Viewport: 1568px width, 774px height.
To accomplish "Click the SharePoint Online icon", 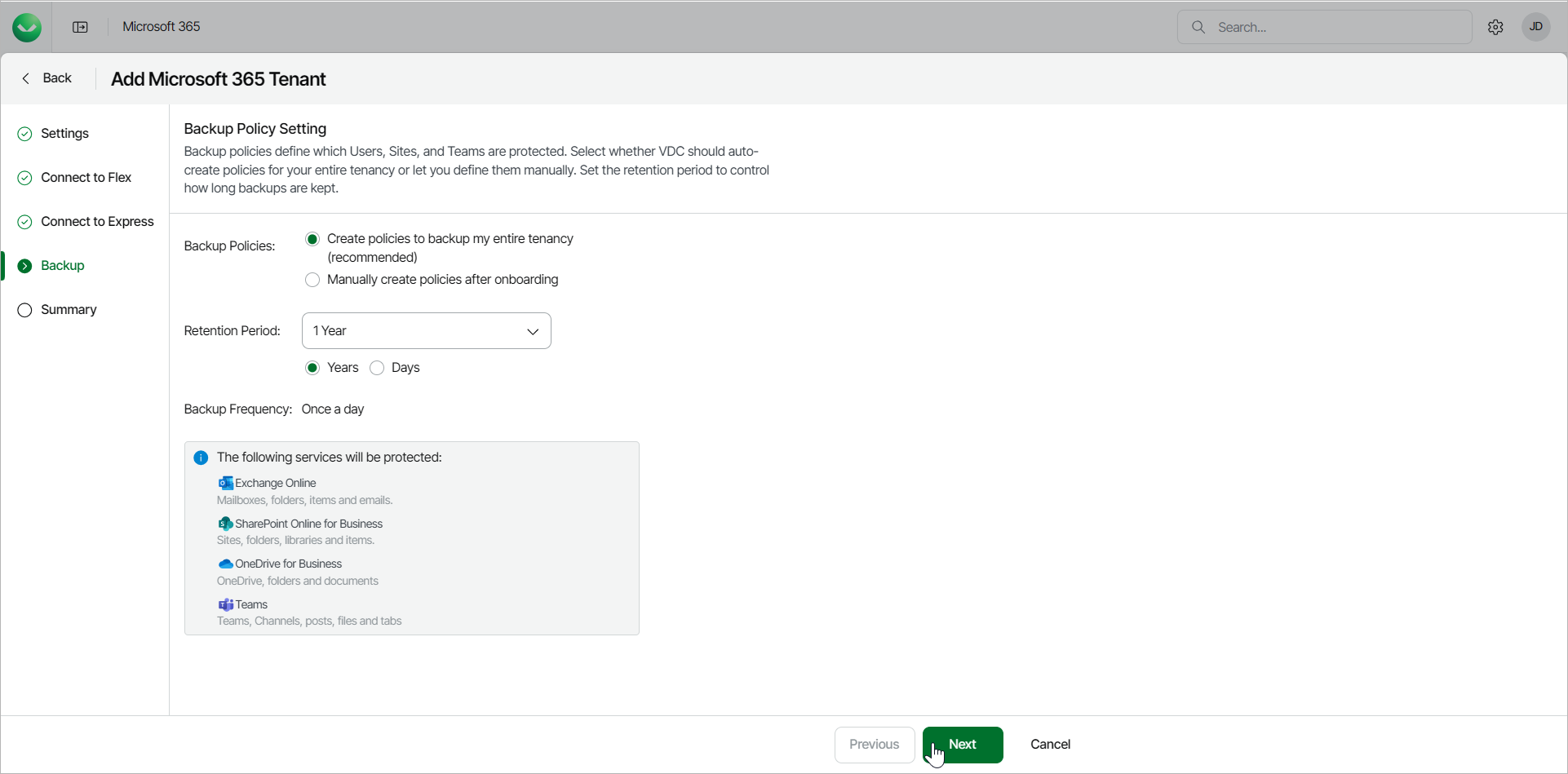I will 226,524.
